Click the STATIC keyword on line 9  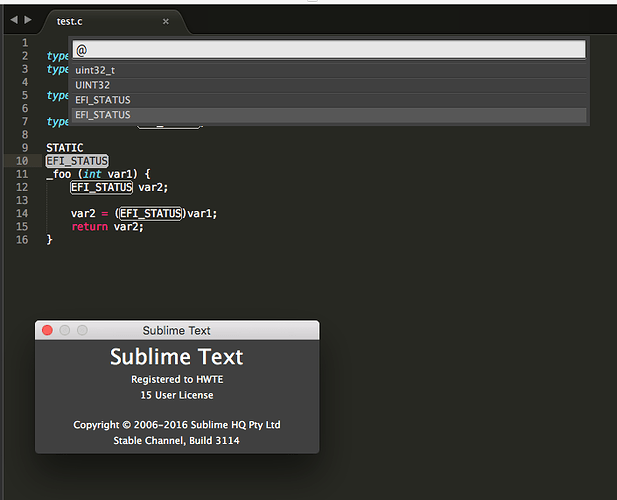pos(65,148)
